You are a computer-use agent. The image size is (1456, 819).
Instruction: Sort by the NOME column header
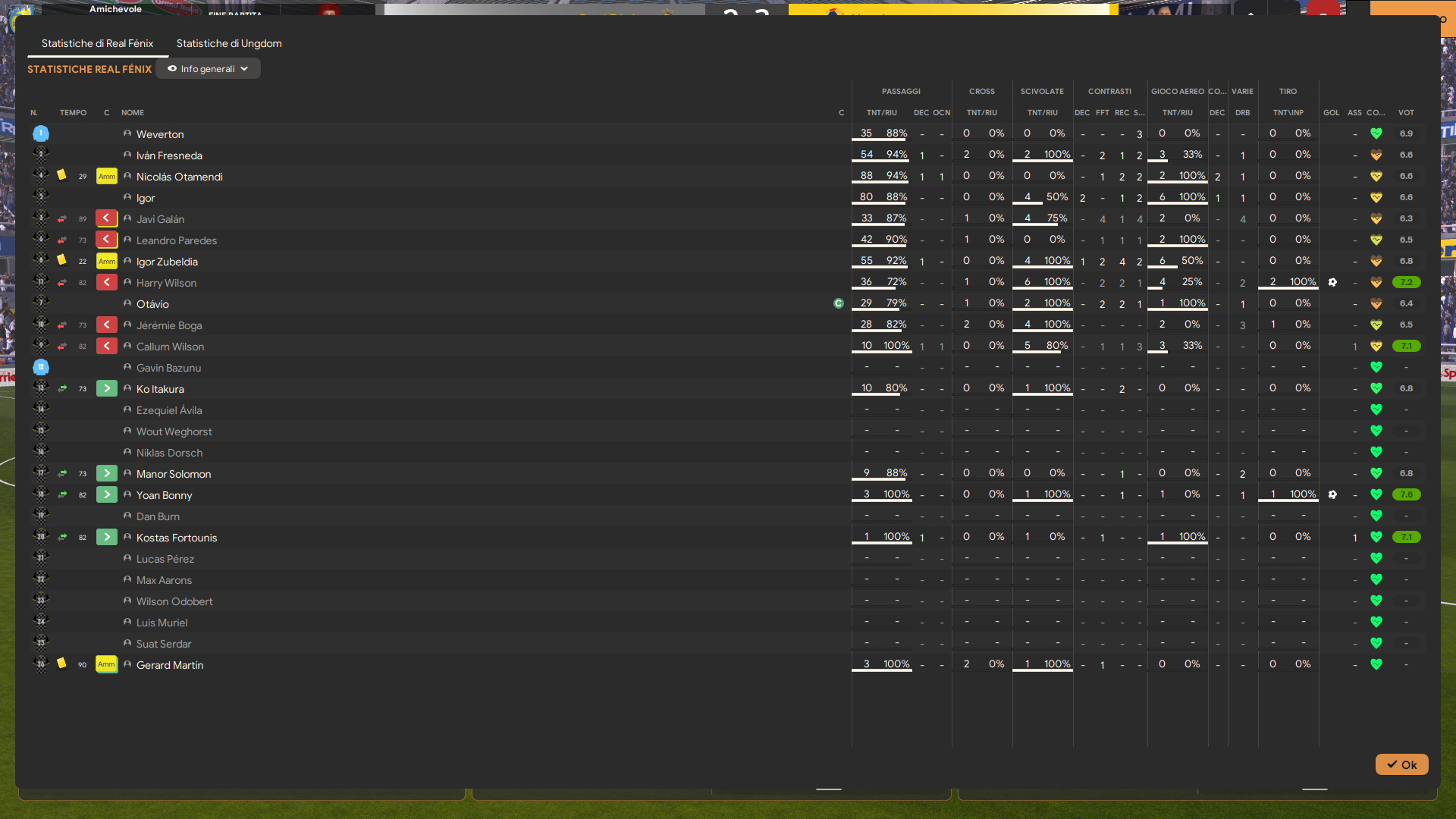tap(133, 112)
